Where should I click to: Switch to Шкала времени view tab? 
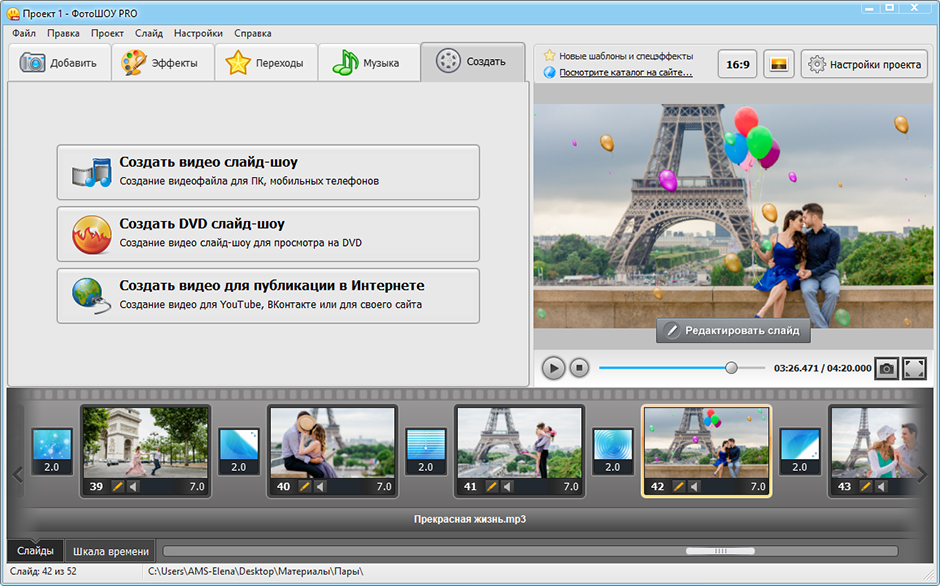111,551
